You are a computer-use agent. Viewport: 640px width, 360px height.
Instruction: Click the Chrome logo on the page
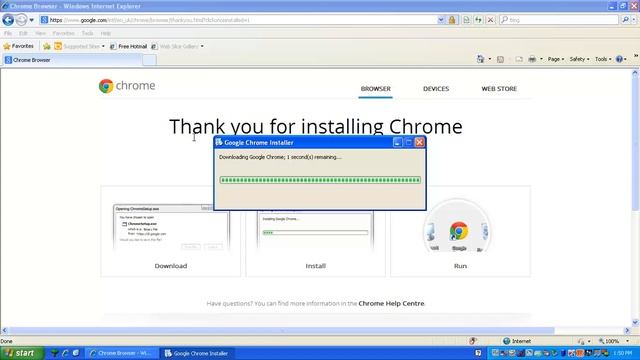click(127, 86)
